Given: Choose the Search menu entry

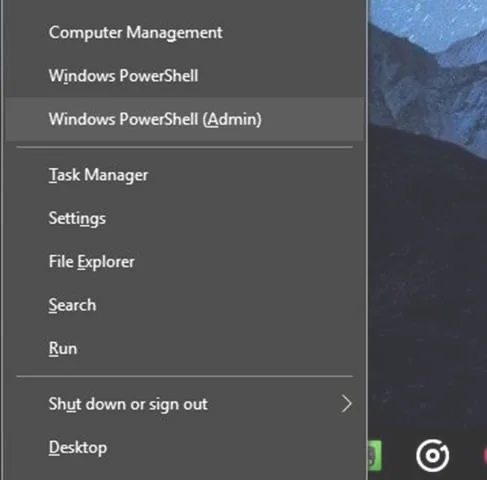Looking at the screenshot, I should (x=185, y=305).
